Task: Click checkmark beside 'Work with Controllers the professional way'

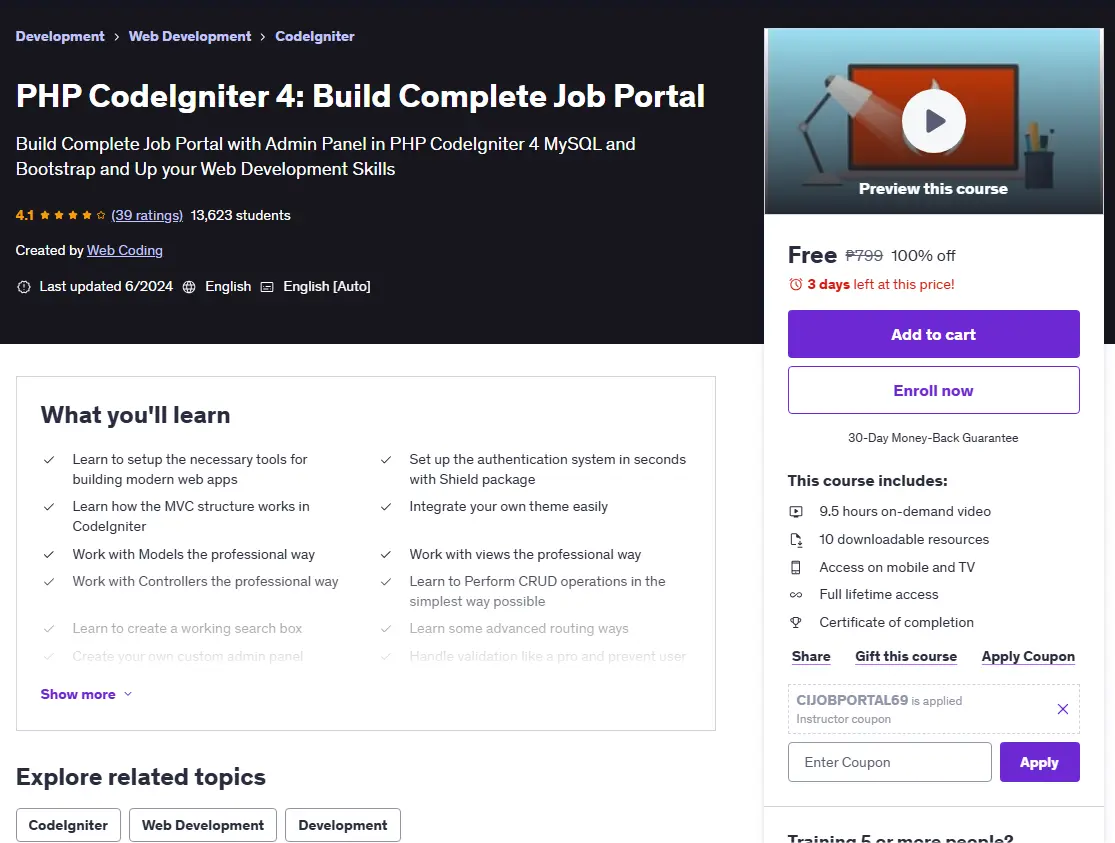Action: click(x=49, y=581)
